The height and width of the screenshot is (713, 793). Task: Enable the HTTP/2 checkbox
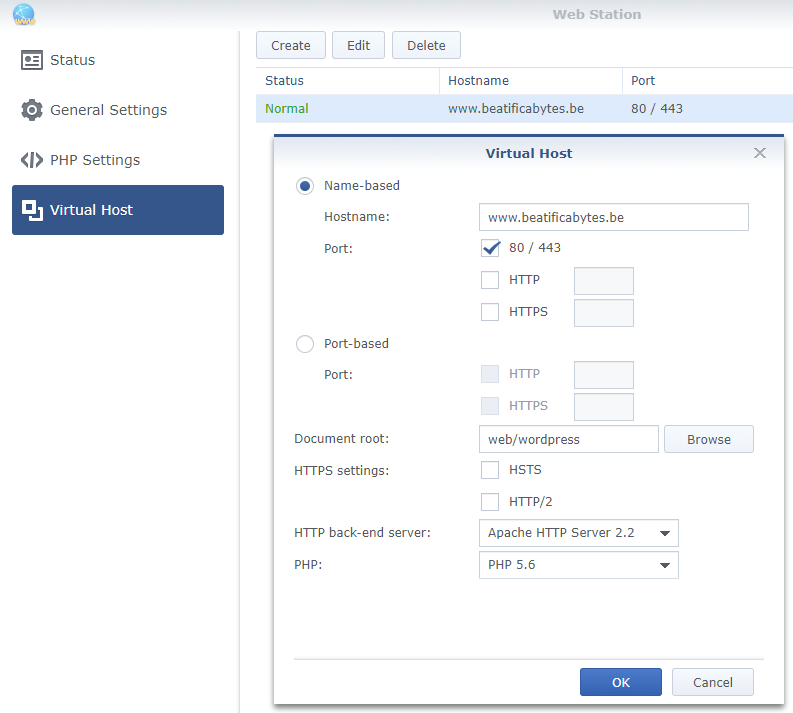(490, 502)
